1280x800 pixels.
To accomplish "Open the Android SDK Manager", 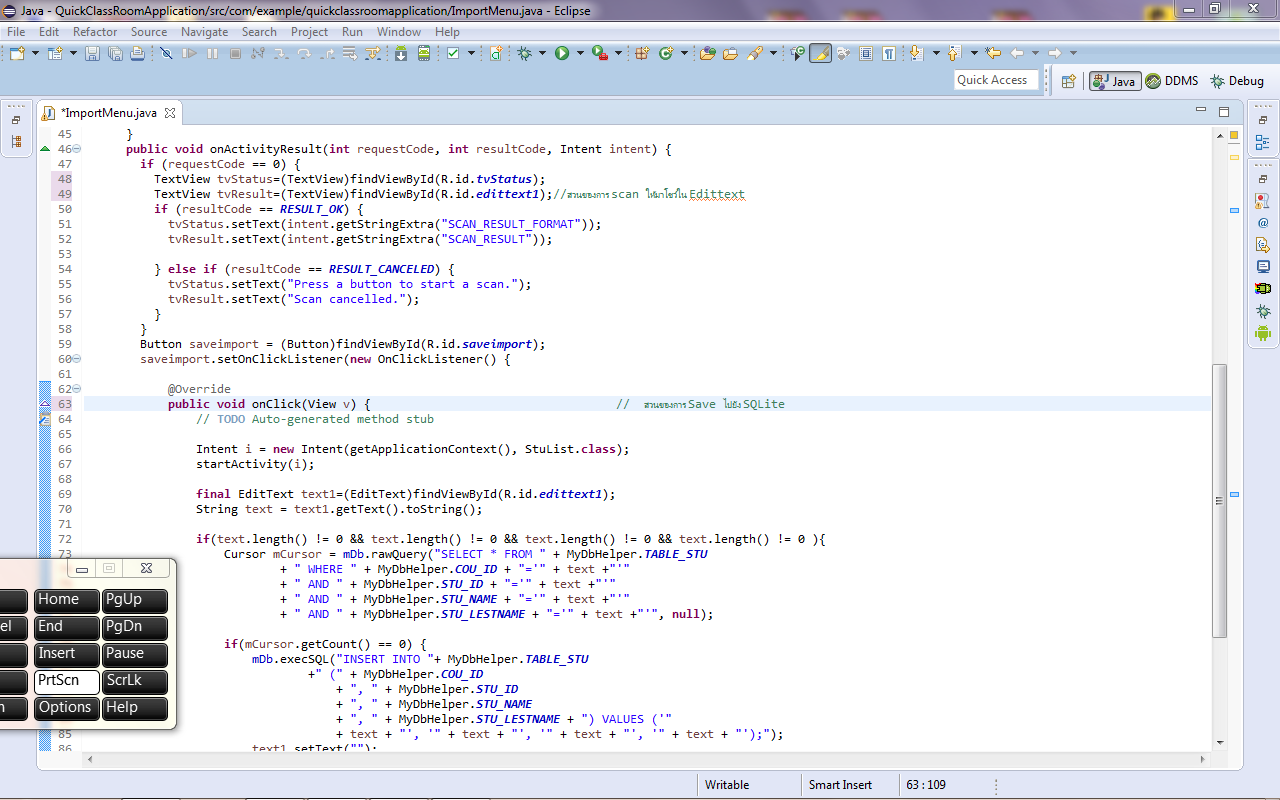I will pyautogui.click(x=401, y=53).
